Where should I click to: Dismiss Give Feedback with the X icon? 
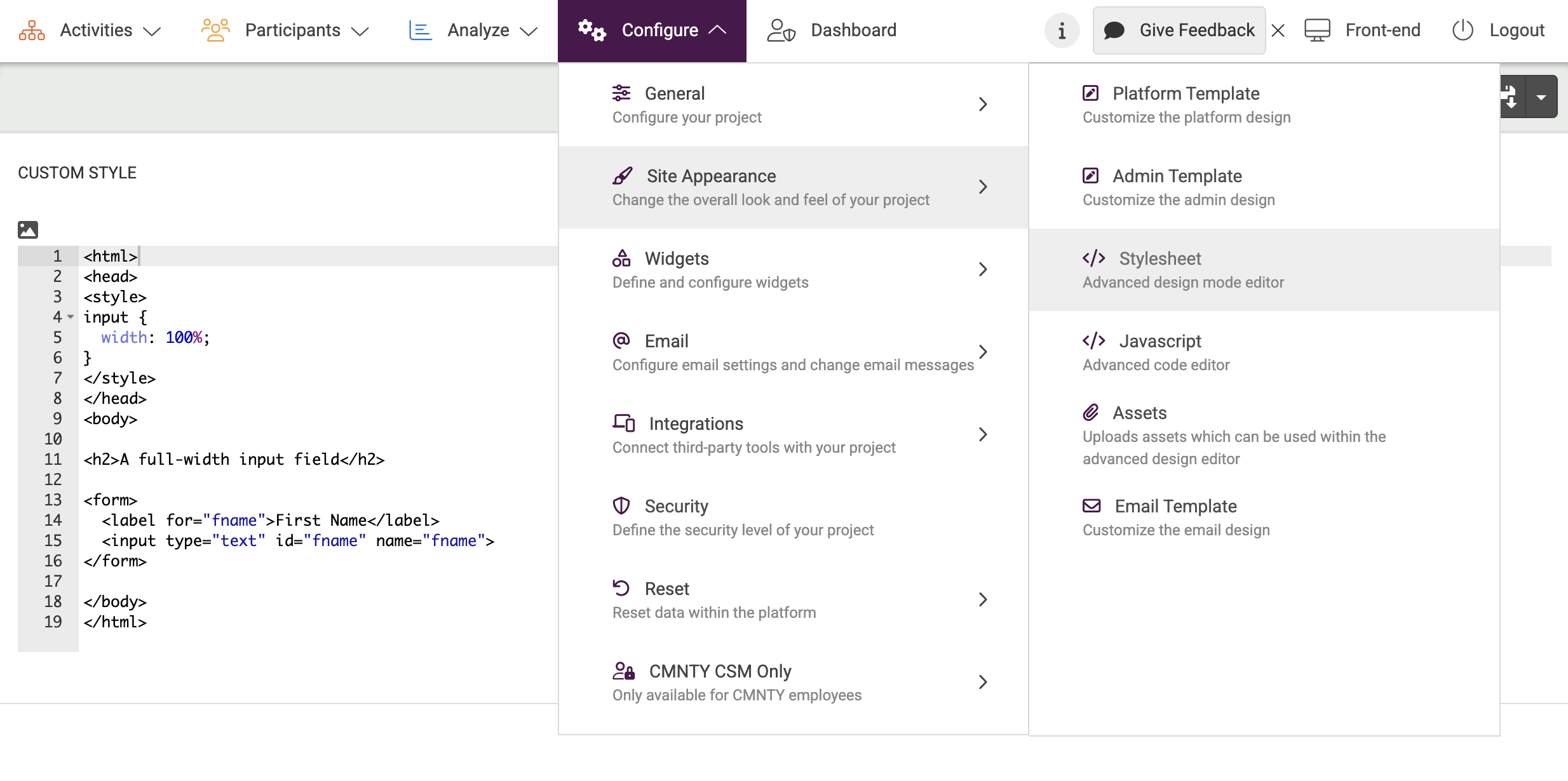pos(1278,30)
